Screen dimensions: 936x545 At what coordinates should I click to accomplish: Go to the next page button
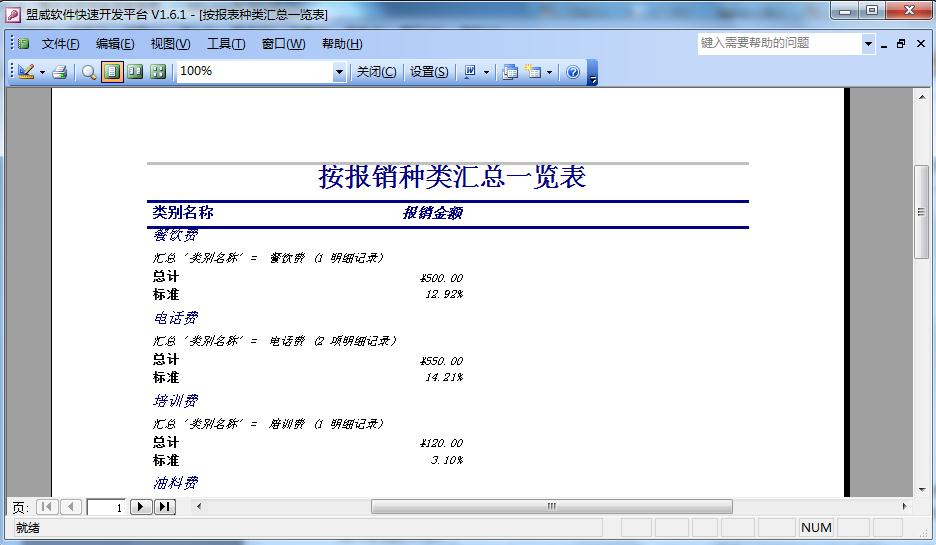141,507
